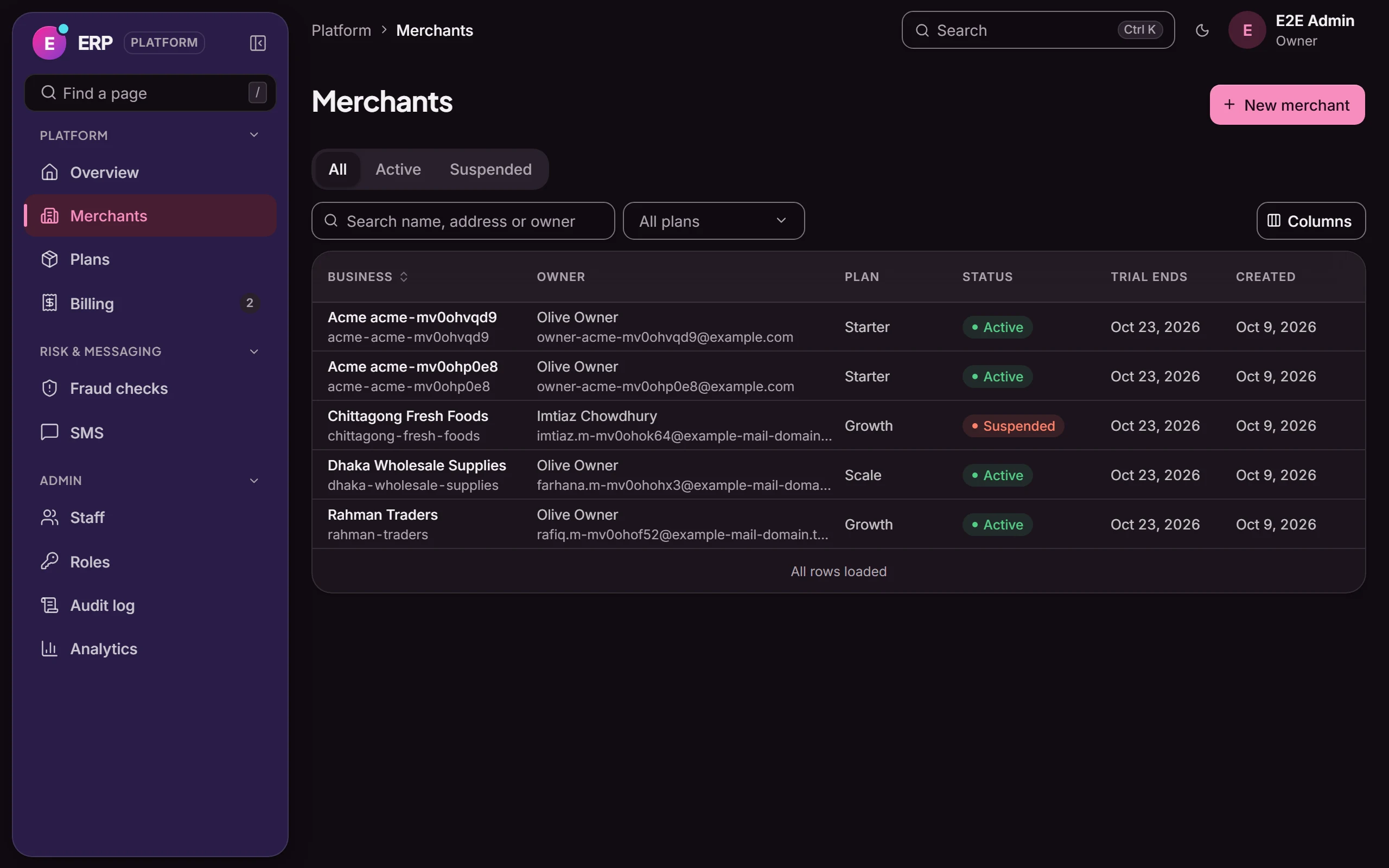Click the slash shortcut key badge

pyautogui.click(x=257, y=92)
